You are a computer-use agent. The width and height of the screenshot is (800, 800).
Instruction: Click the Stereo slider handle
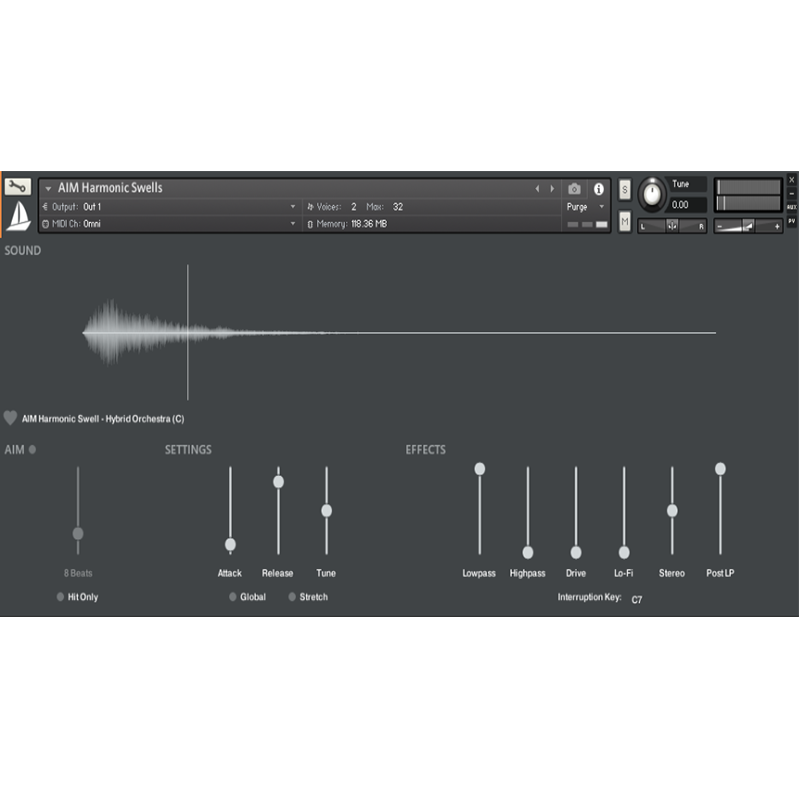pyautogui.click(x=672, y=510)
